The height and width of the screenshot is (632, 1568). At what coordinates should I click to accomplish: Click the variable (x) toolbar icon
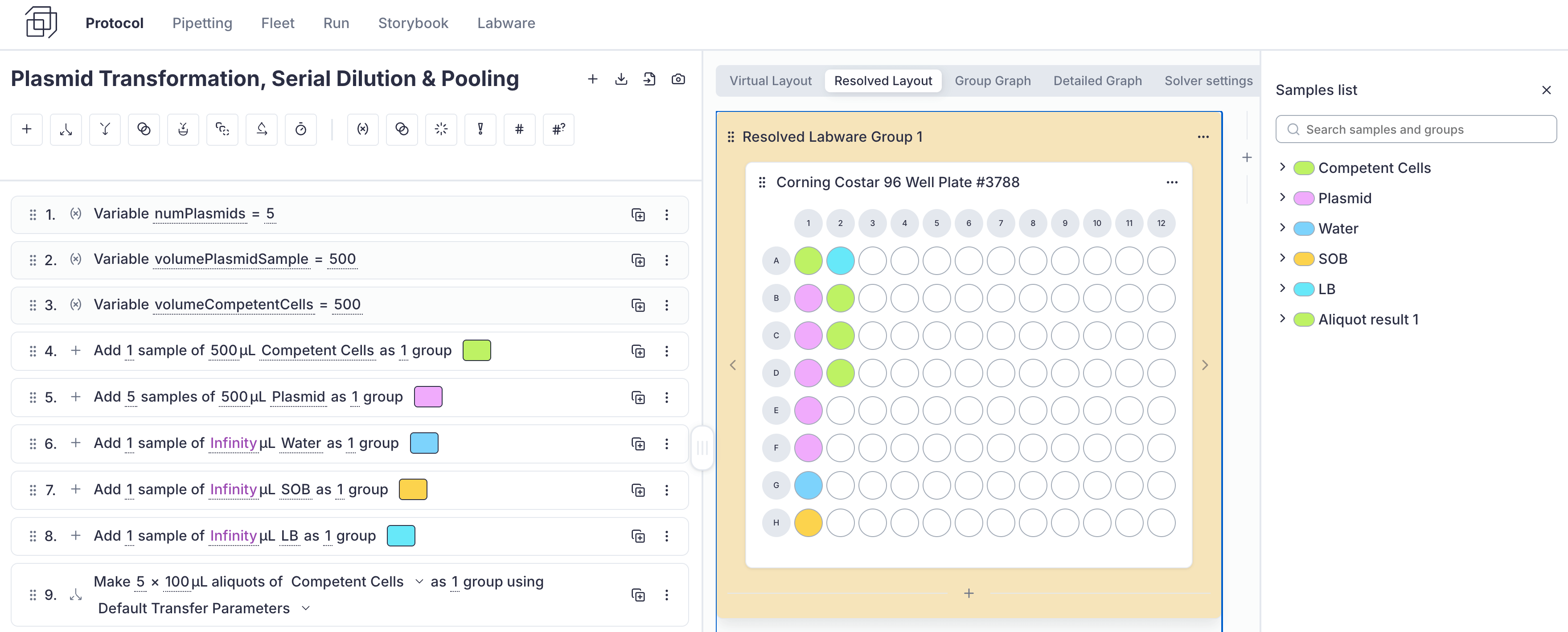[x=363, y=129]
